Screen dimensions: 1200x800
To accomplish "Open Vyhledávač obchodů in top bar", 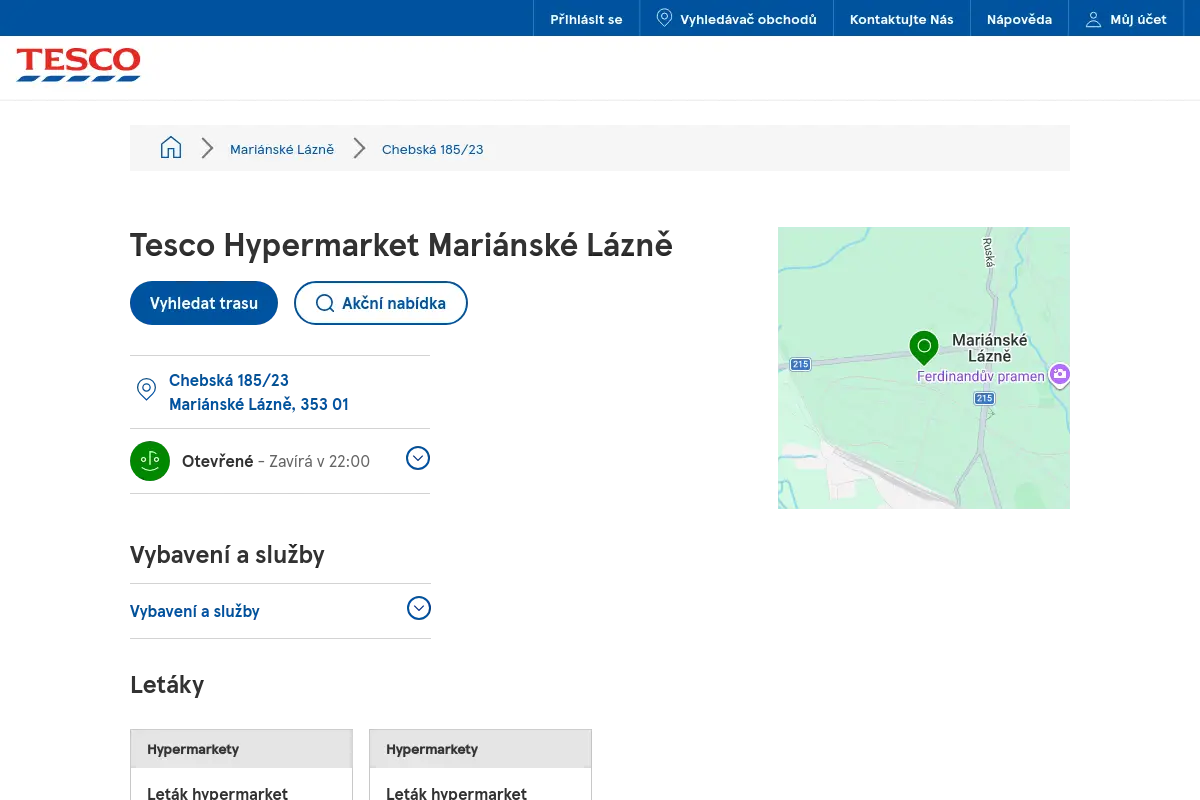I will click(x=737, y=19).
